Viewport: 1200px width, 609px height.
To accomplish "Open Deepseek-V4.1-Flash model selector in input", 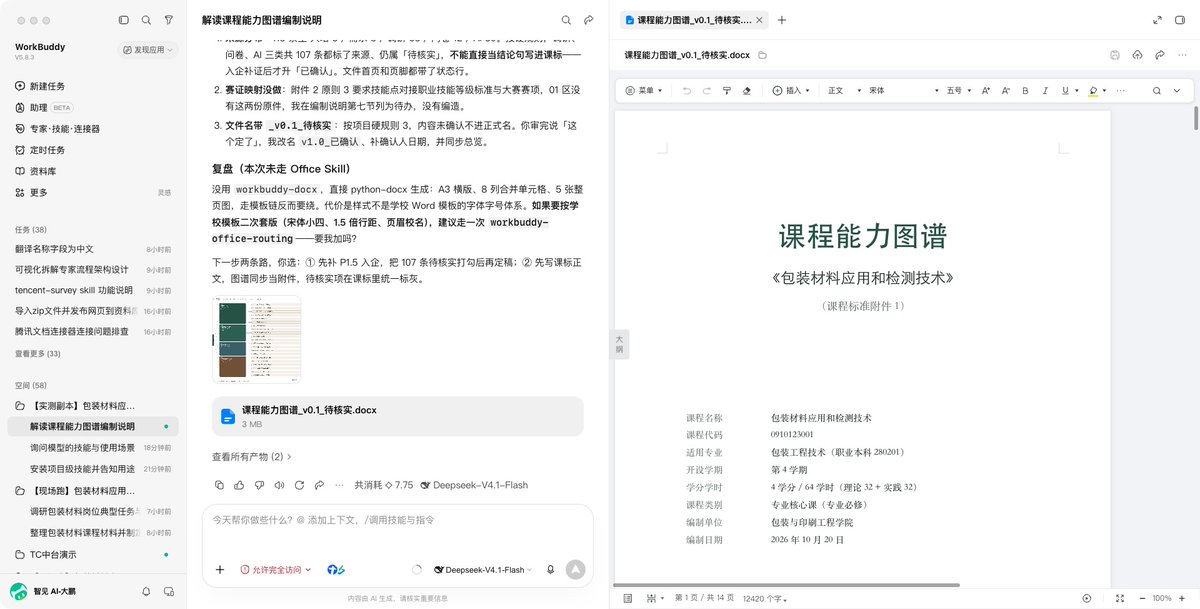I will (485, 570).
